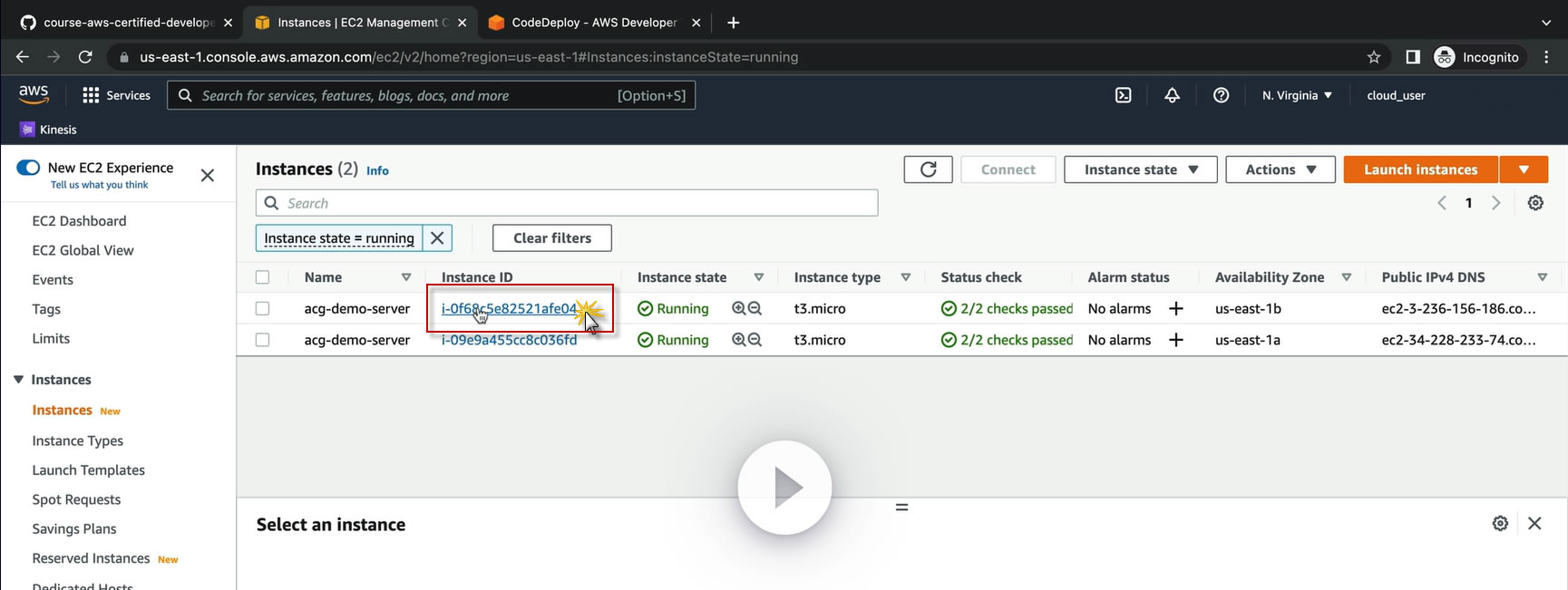
Task: Check the select-all instances checkbox
Action: pyautogui.click(x=263, y=277)
